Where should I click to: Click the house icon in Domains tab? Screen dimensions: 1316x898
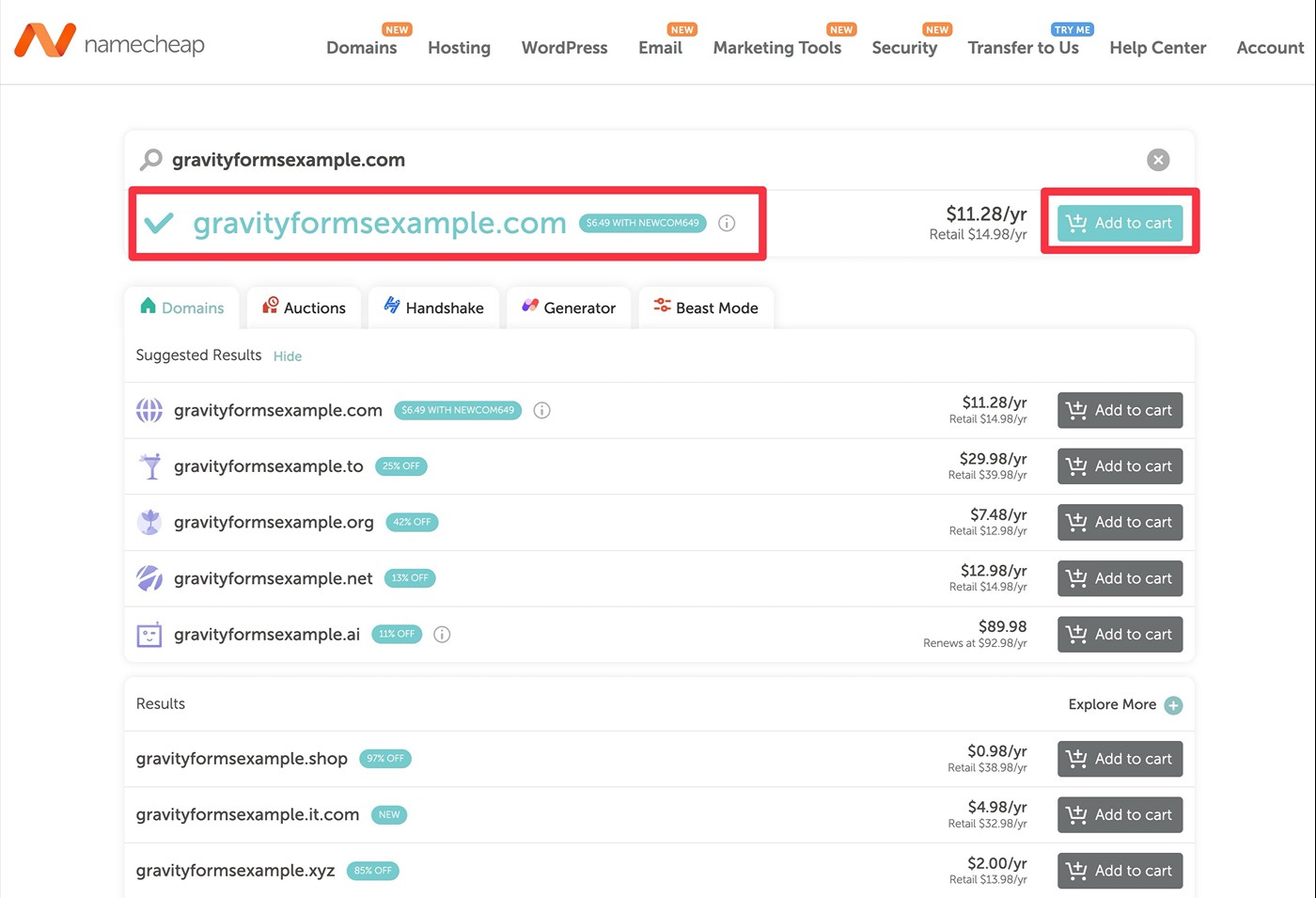tap(148, 306)
